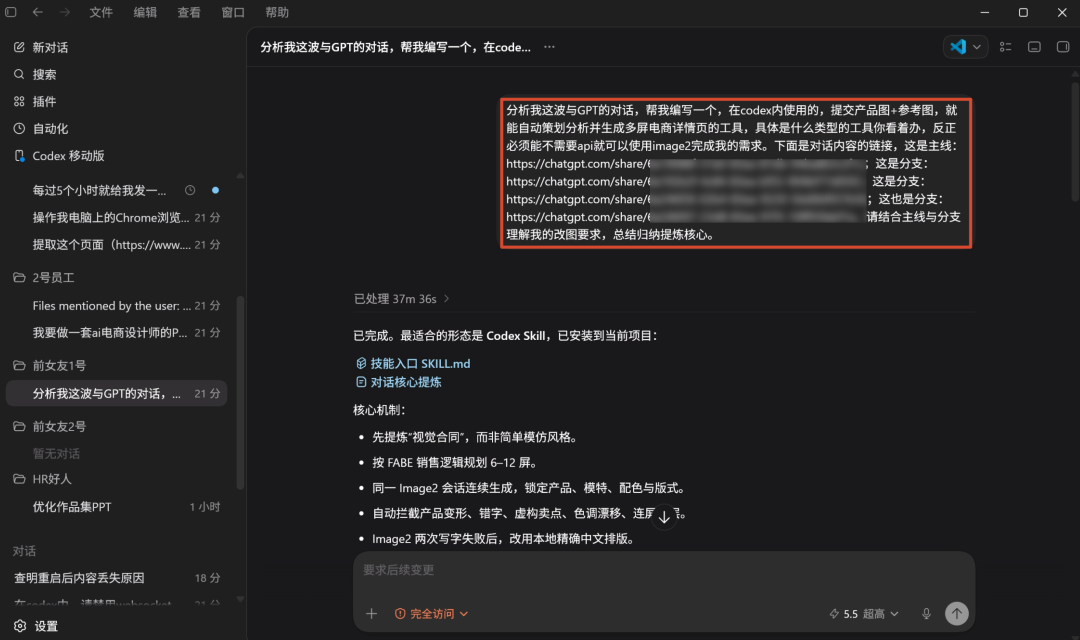Open the 技能入口 SKILL.md link
The width and height of the screenshot is (1080, 640).
pyautogui.click(x=413, y=364)
